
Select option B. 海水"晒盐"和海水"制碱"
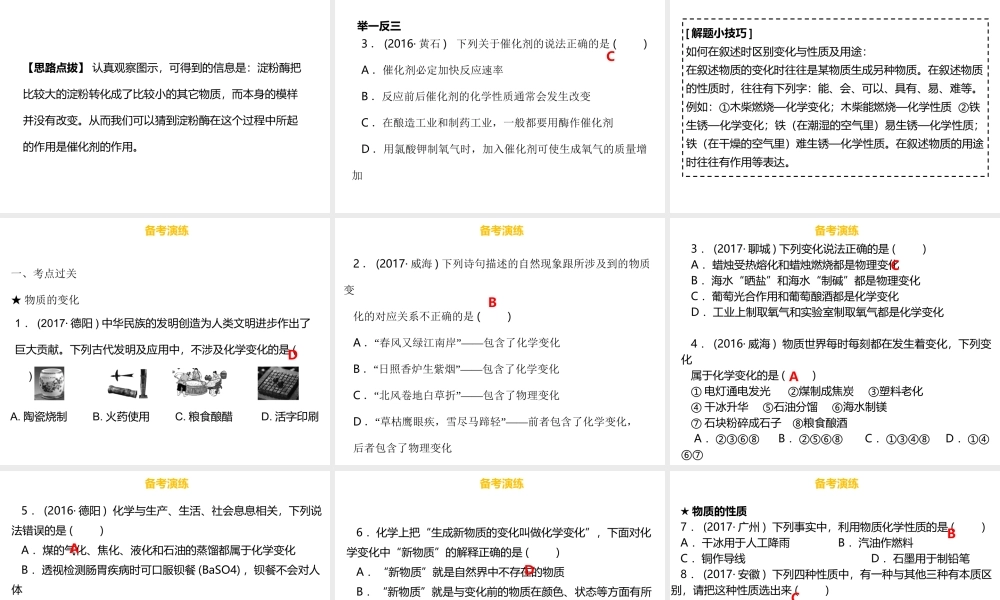pos(805,281)
